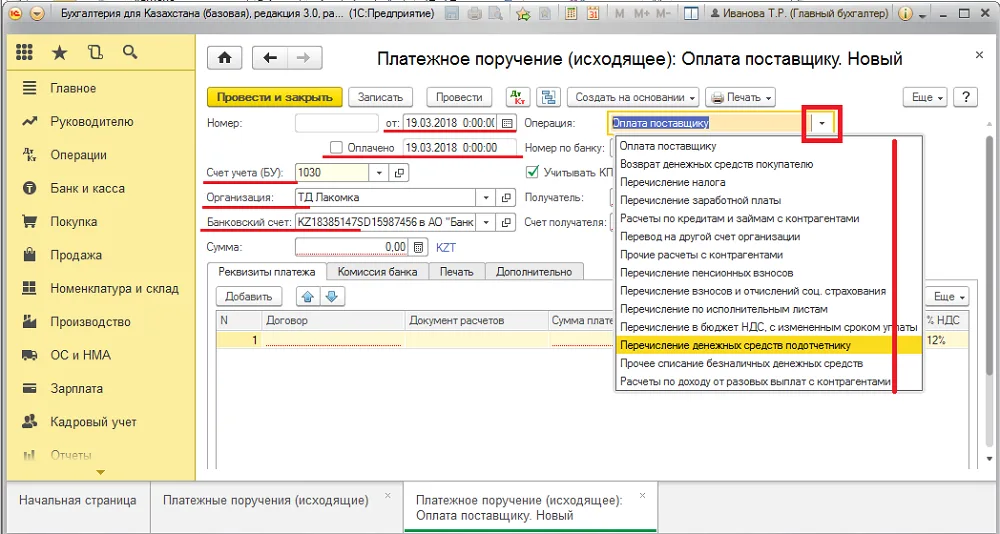This screenshot has width=1000, height=534.
Task: Add page to favorites in title bar
Action: (523, 13)
